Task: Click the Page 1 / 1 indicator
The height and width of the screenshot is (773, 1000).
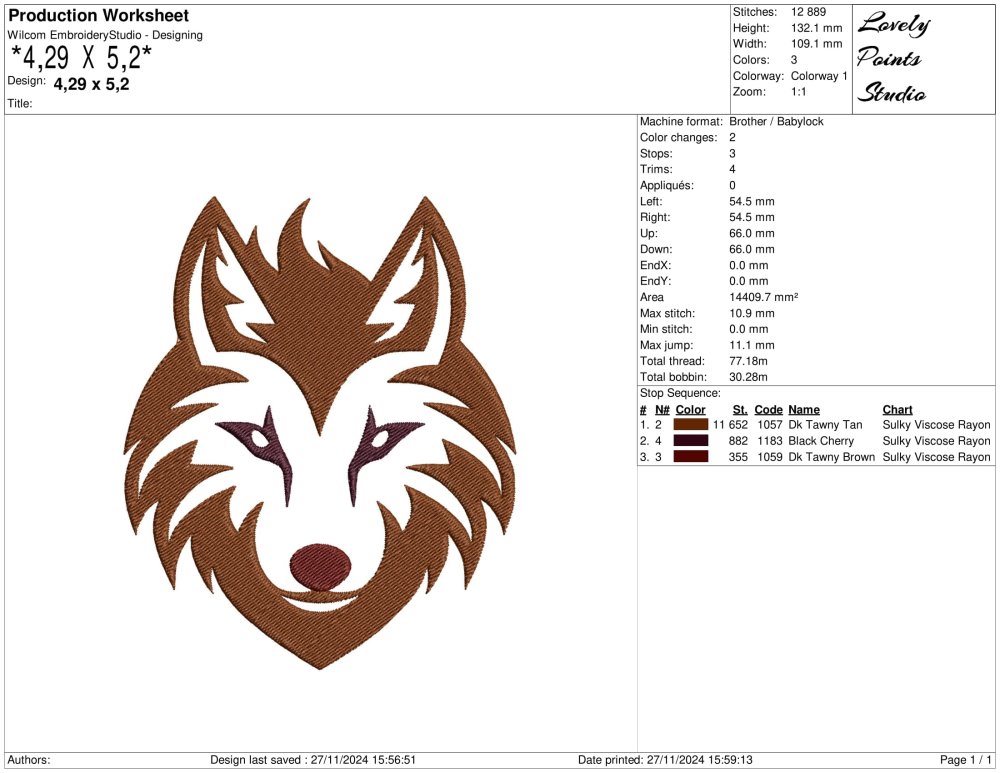Action: click(966, 760)
